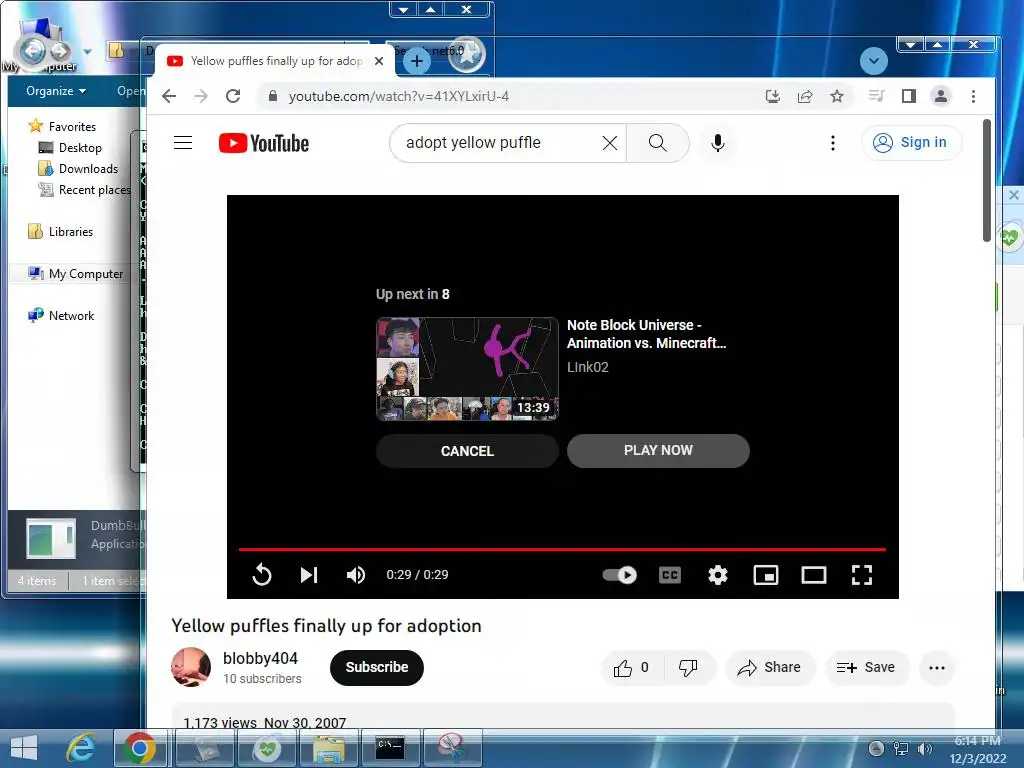
Task: Open the Windows Start button
Action: point(24,748)
